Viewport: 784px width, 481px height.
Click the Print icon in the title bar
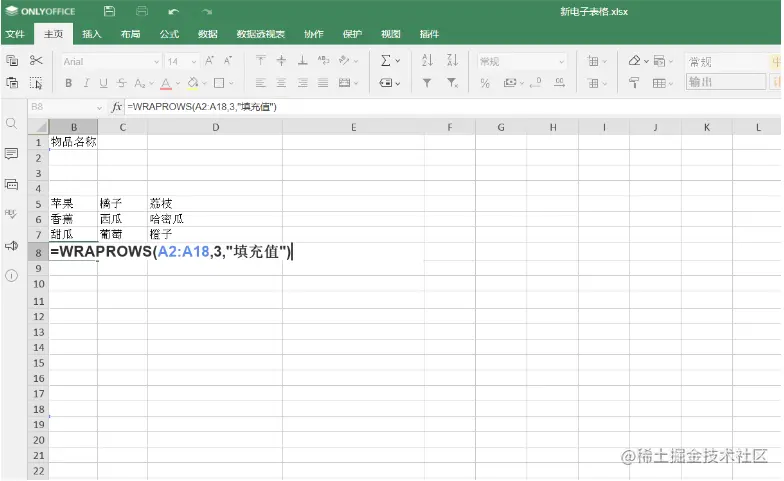[142, 11]
